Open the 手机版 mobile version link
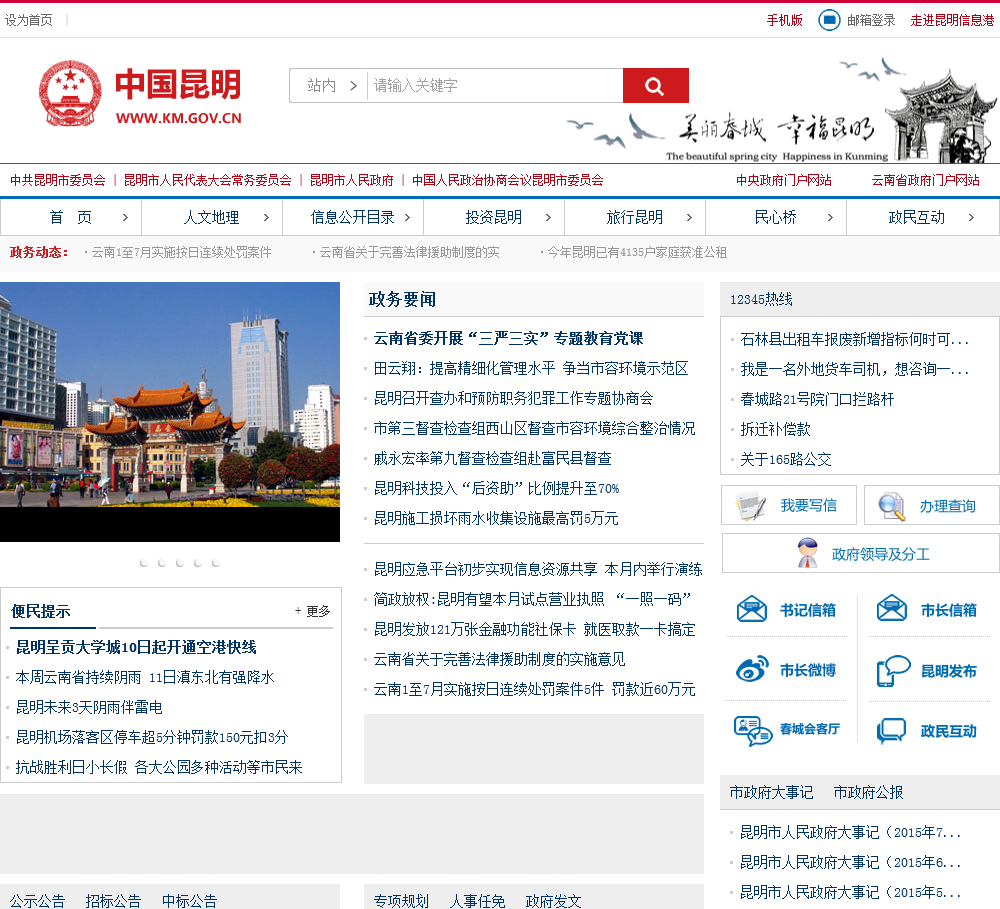The width and height of the screenshot is (1000, 909). pyautogui.click(x=784, y=20)
